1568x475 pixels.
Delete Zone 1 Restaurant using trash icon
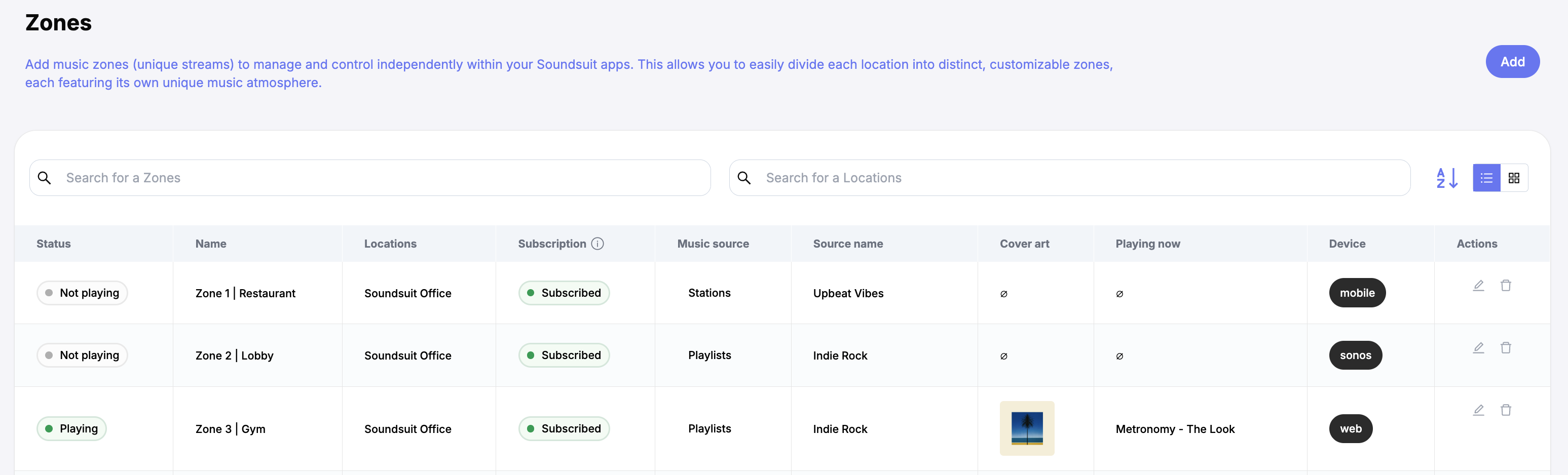click(1505, 285)
